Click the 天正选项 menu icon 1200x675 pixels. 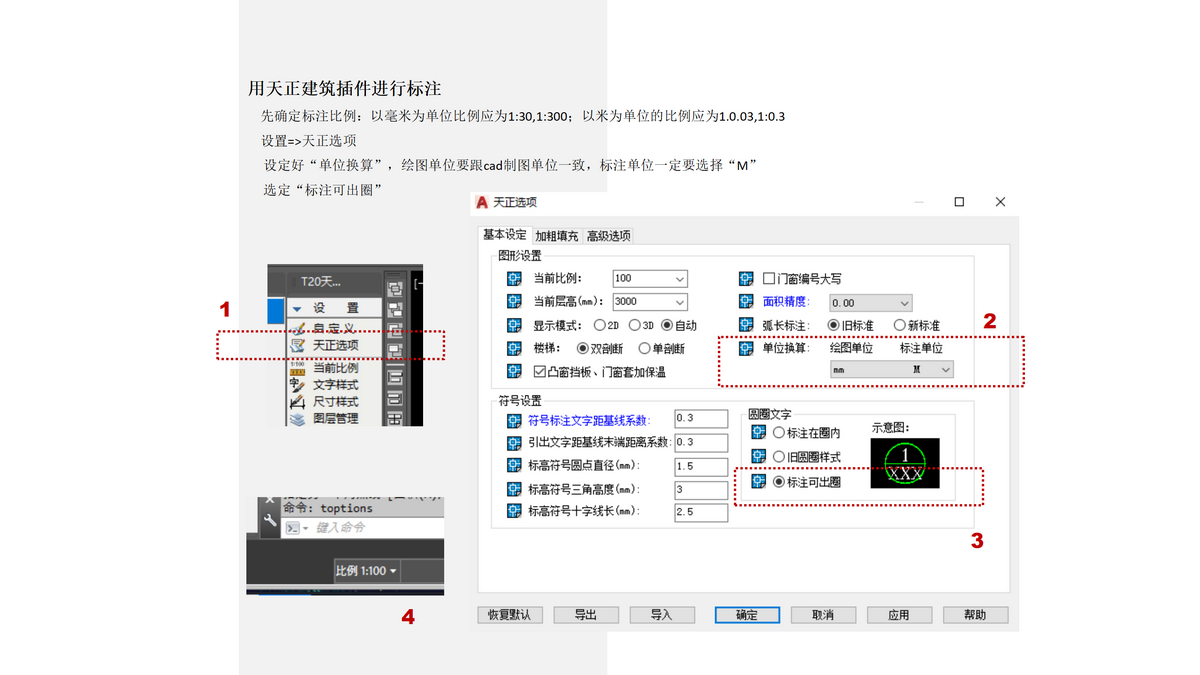tap(296, 346)
